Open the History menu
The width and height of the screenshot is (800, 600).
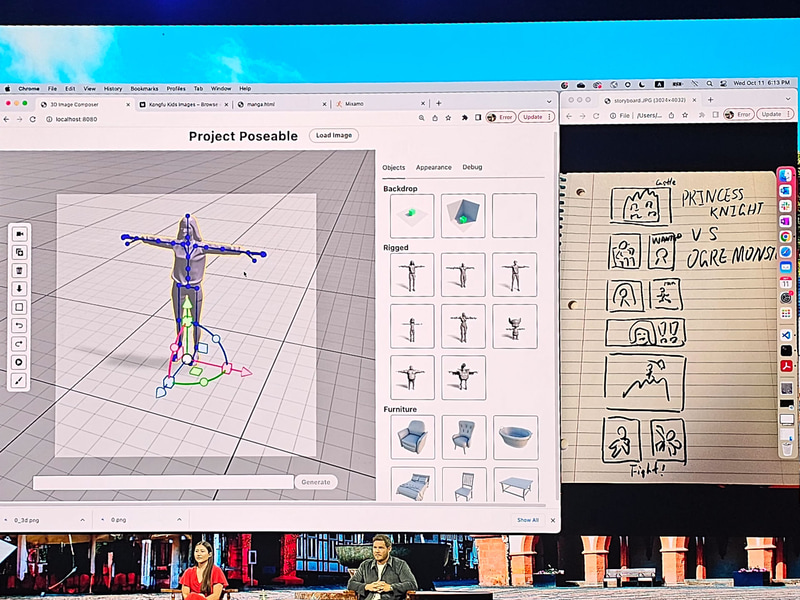(x=113, y=88)
